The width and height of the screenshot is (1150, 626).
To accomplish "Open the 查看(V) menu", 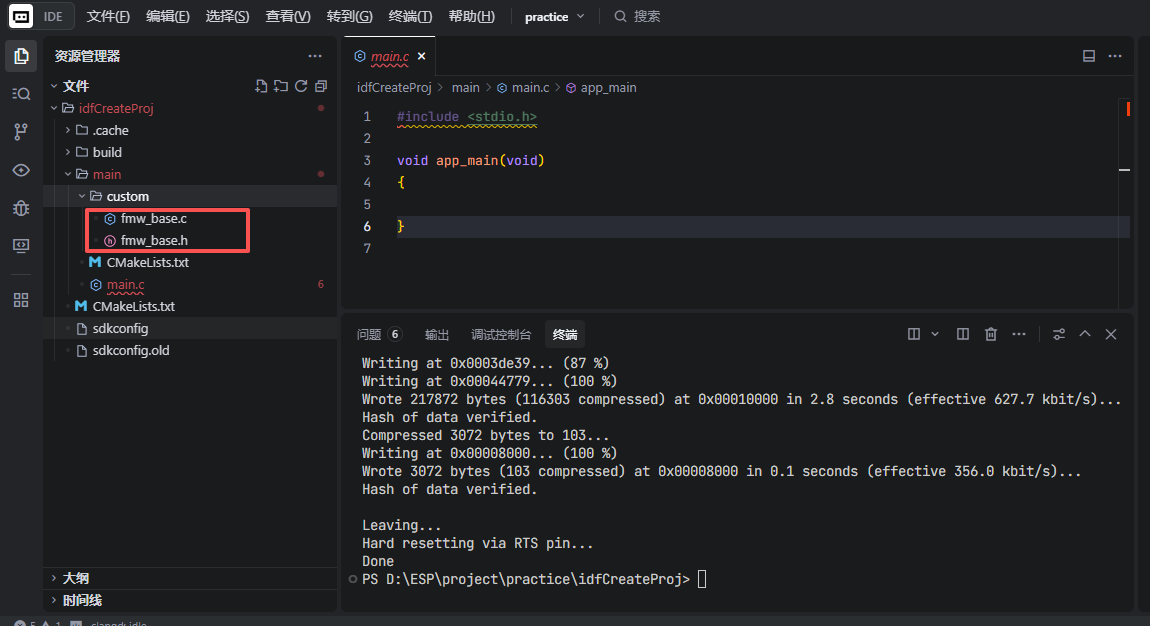I will tap(288, 16).
